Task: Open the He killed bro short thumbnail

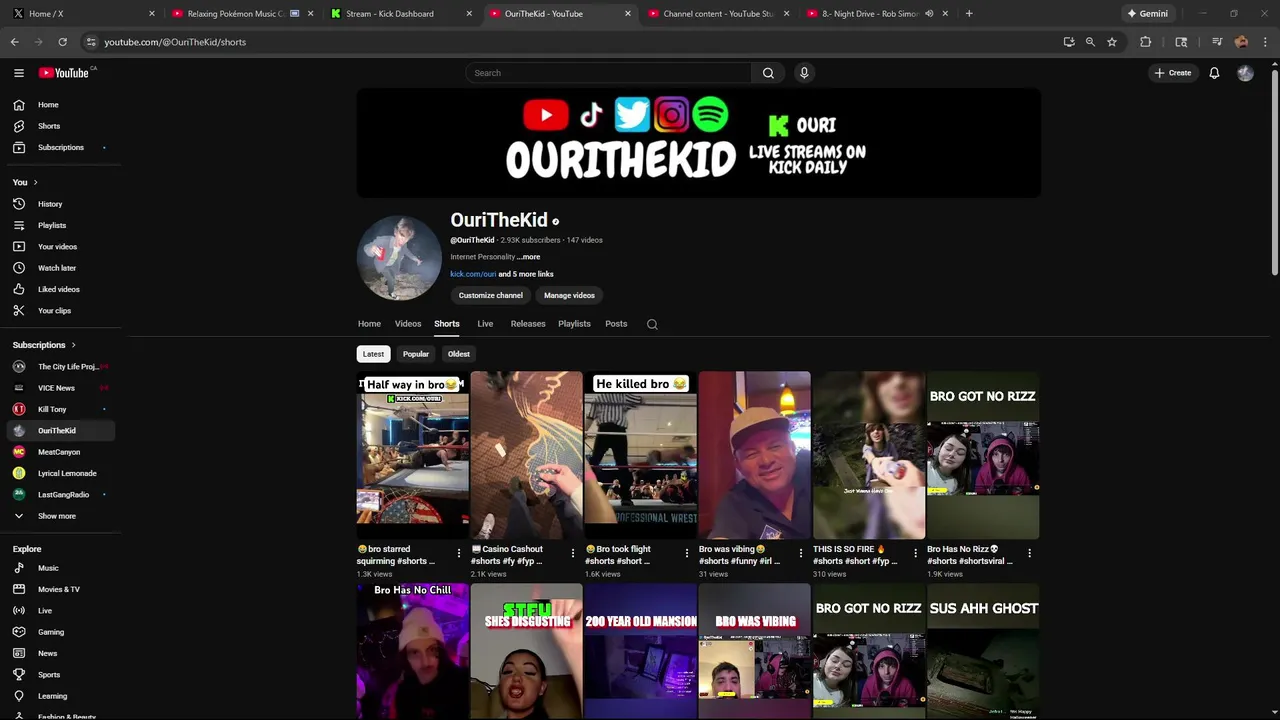Action: coord(641,455)
